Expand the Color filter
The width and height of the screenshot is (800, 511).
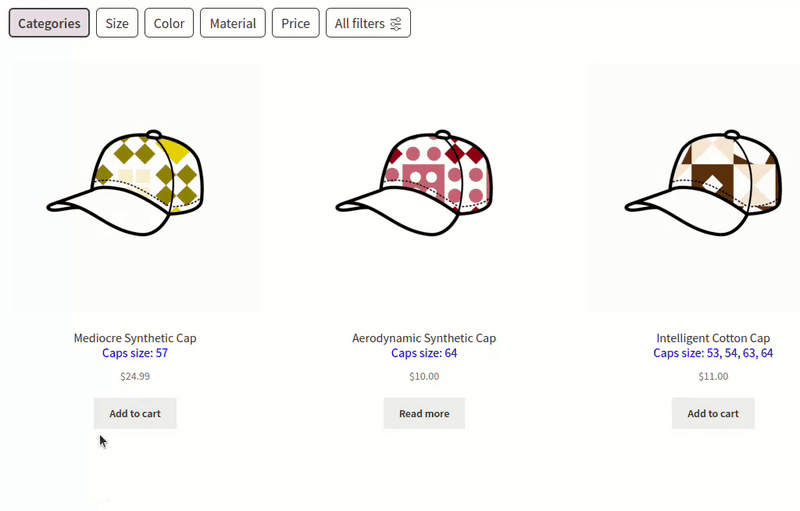[x=169, y=23]
